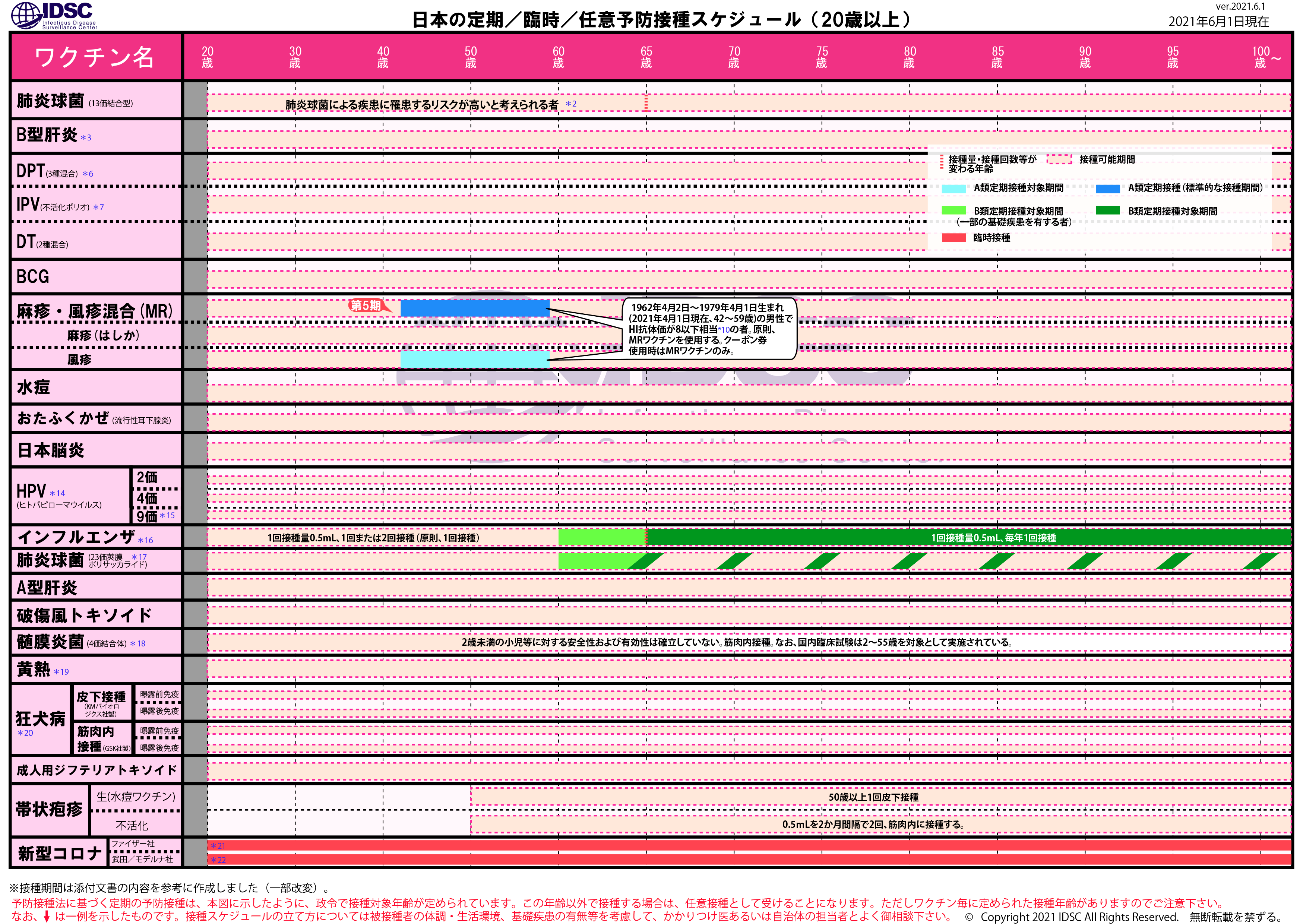The width and height of the screenshot is (1303, 924).
Task: Click the cyan rubella vaccination period bar
Action: pos(475,359)
